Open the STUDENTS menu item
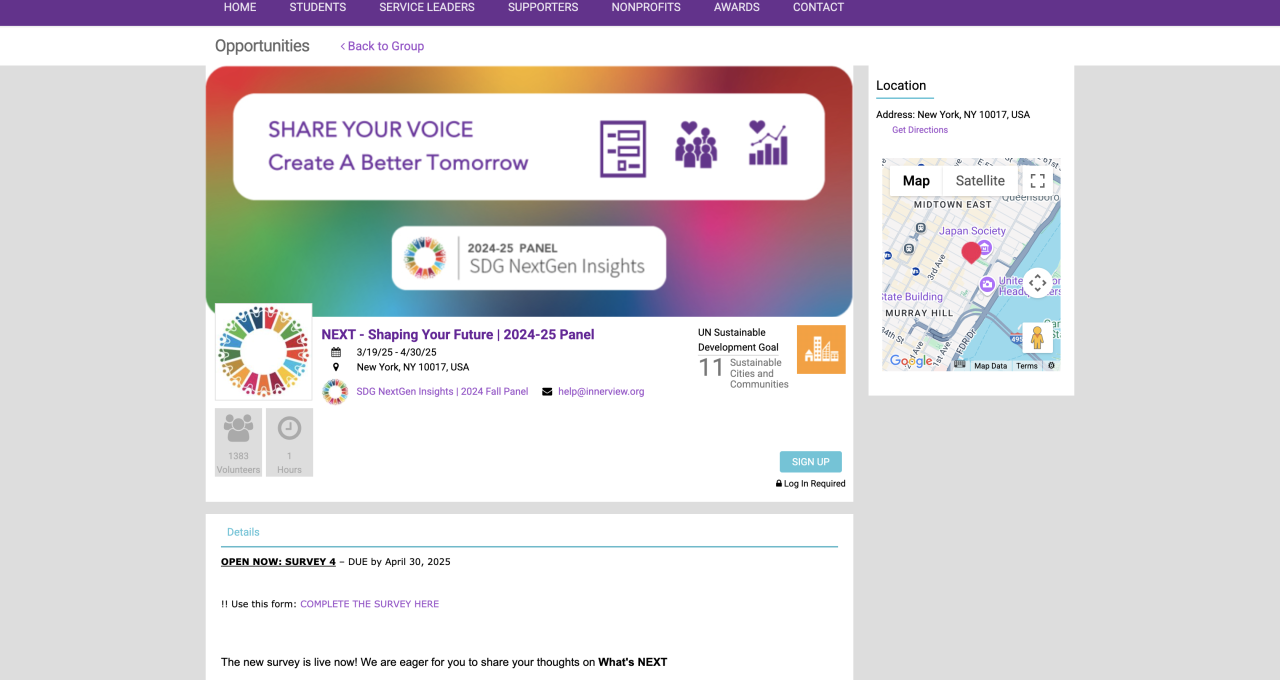Image resolution: width=1280 pixels, height=680 pixels. point(318,7)
